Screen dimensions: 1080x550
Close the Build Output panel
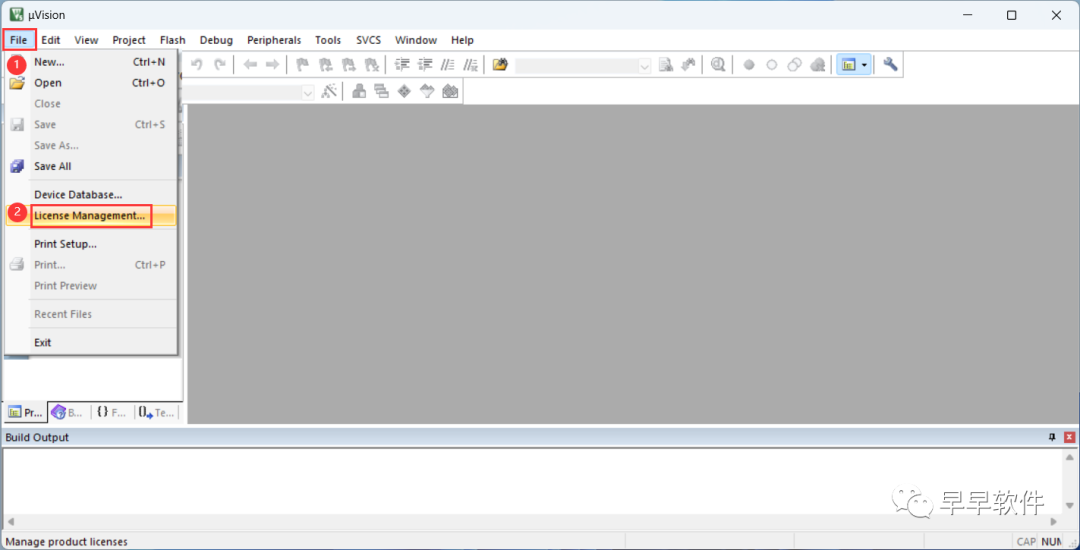[1069, 437]
